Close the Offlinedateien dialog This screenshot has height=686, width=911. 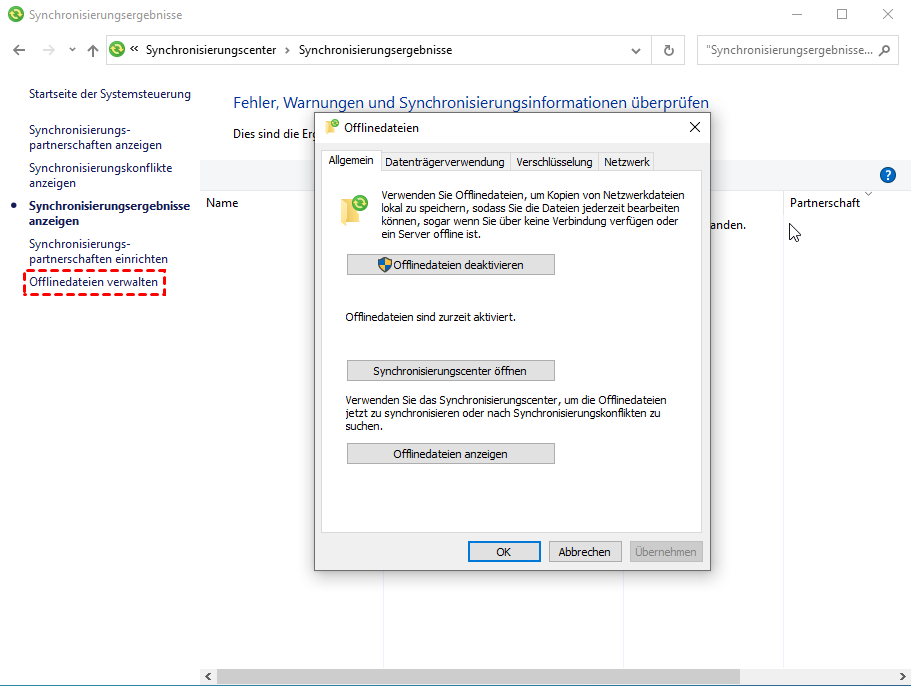point(695,127)
